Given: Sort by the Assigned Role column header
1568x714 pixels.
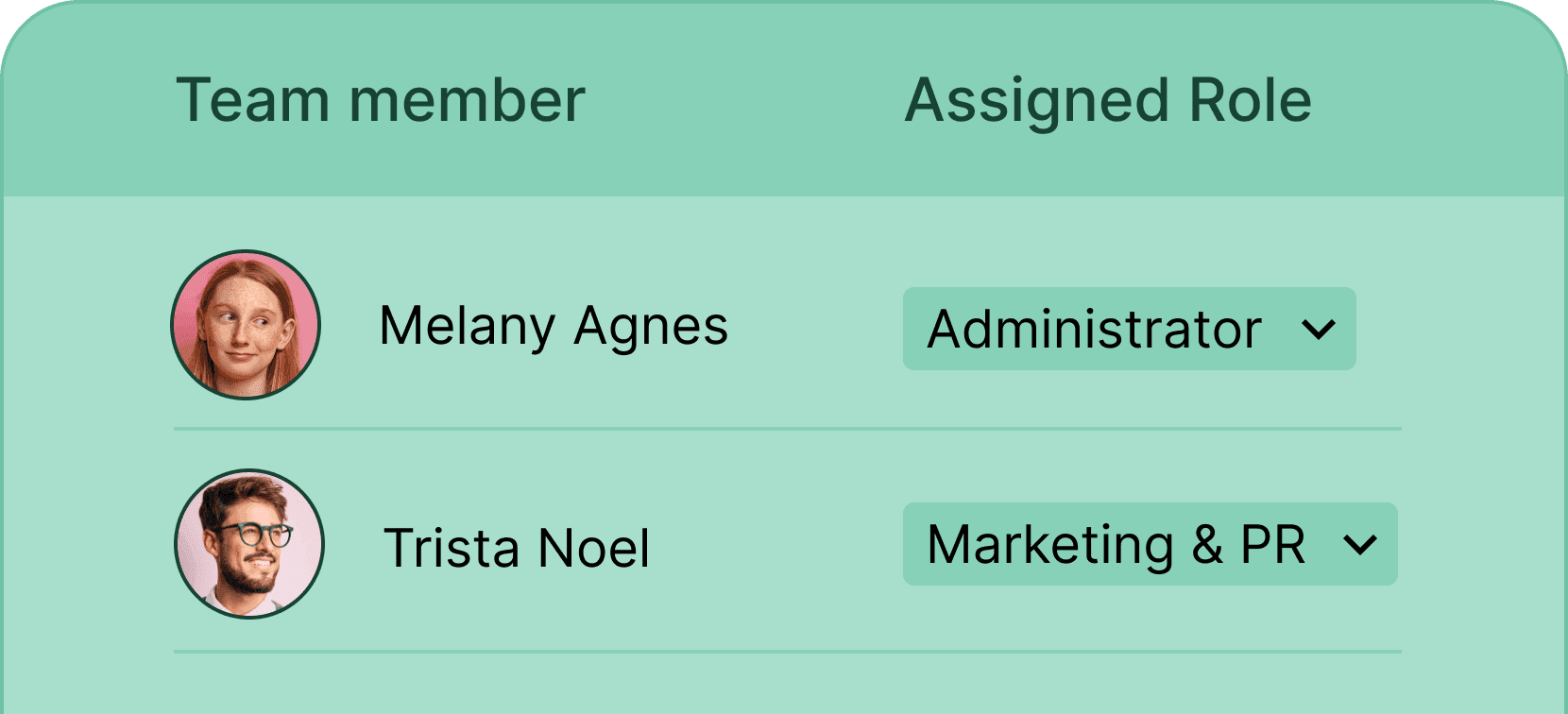Looking at the screenshot, I should click(x=1108, y=100).
